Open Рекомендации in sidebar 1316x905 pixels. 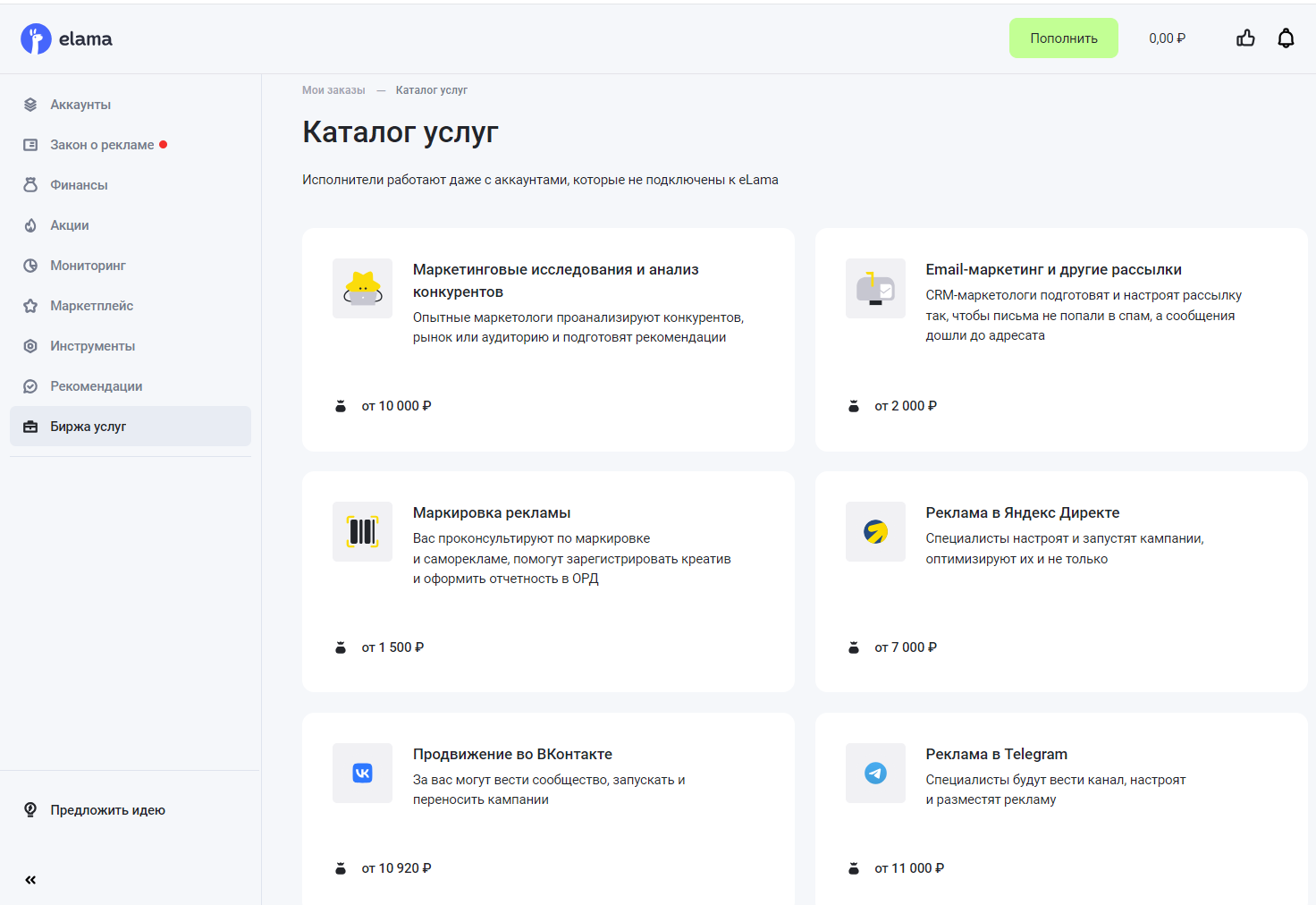point(131,386)
